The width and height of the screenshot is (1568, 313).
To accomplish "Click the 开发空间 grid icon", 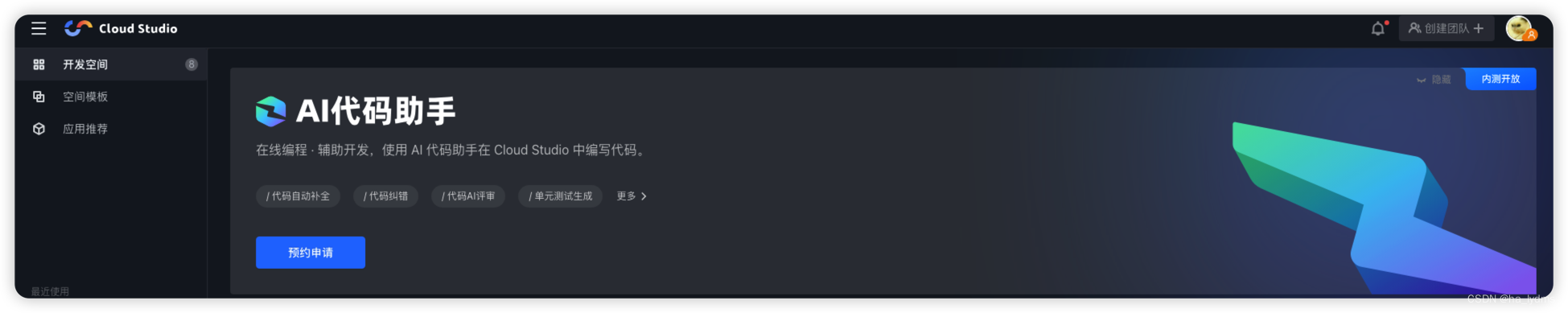I will tap(39, 64).
